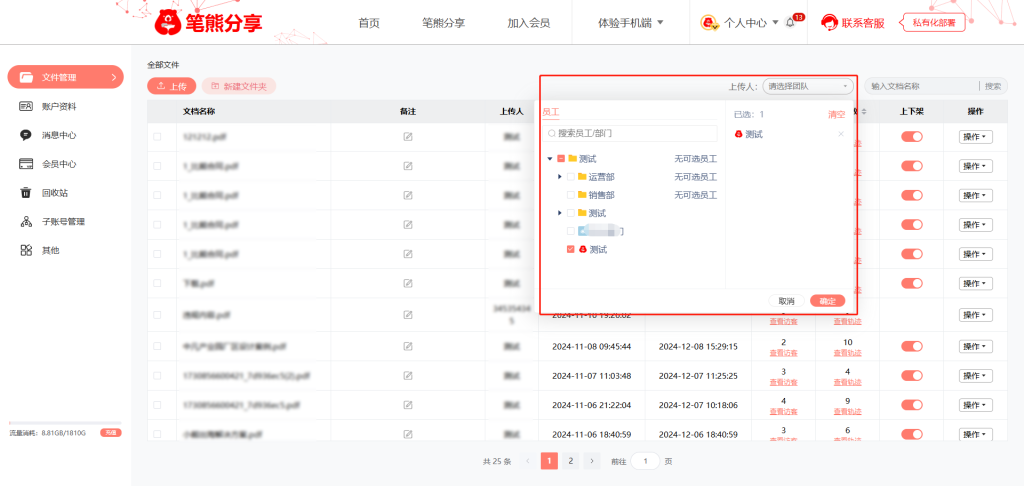Toggle 上下架 switch in 2024-11-08 09:45:44 row
1024x486 pixels.
[x=912, y=346]
